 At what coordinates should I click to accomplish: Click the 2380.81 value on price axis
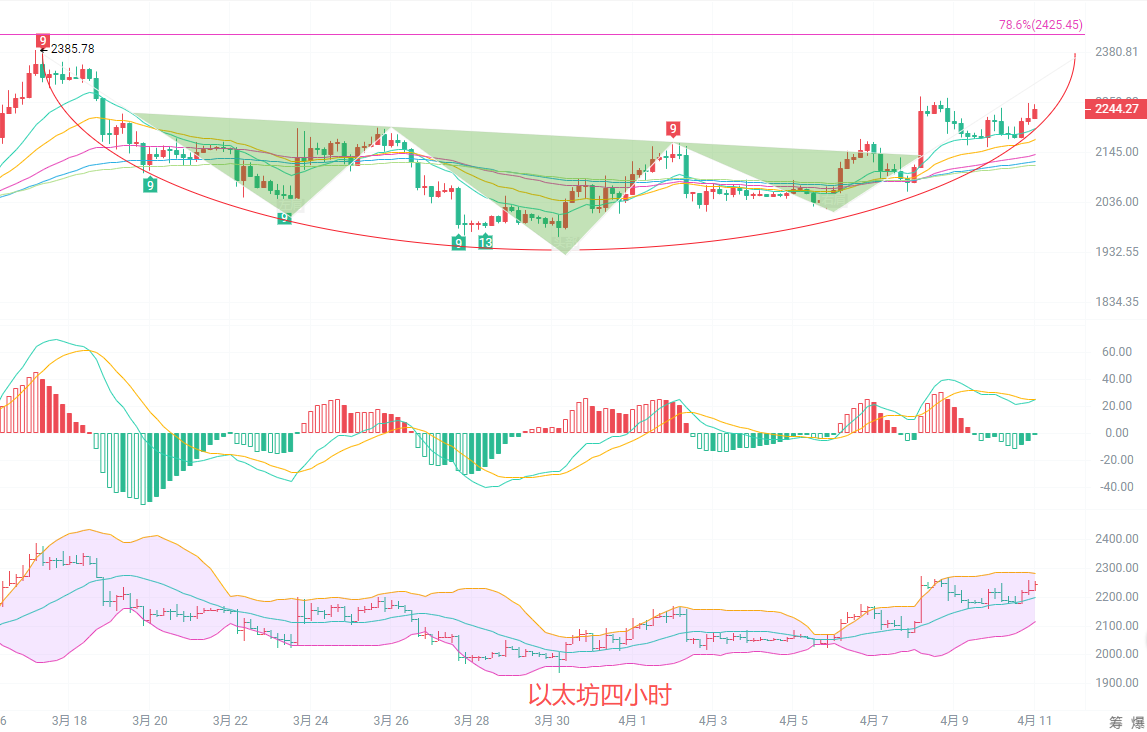pos(1117,52)
